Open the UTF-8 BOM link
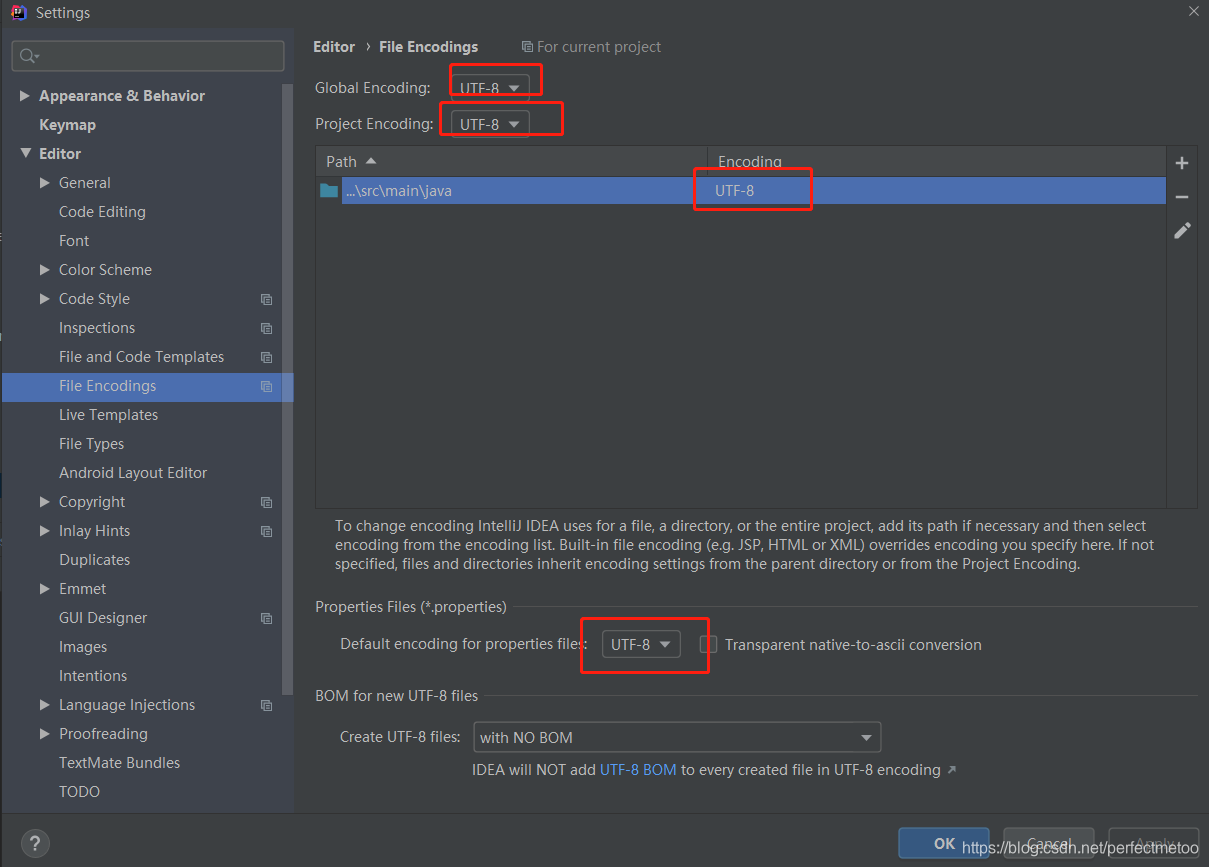The image size is (1209, 867). [638, 770]
